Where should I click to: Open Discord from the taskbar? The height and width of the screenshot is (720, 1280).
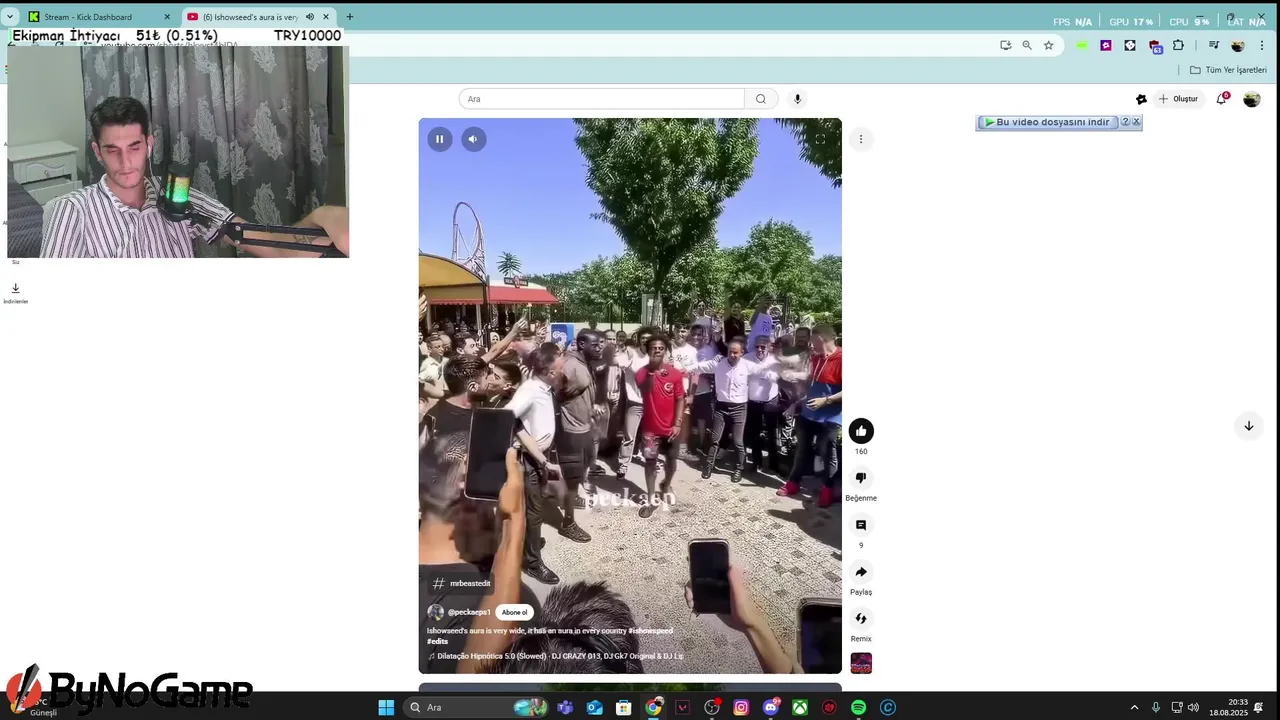[x=771, y=707]
